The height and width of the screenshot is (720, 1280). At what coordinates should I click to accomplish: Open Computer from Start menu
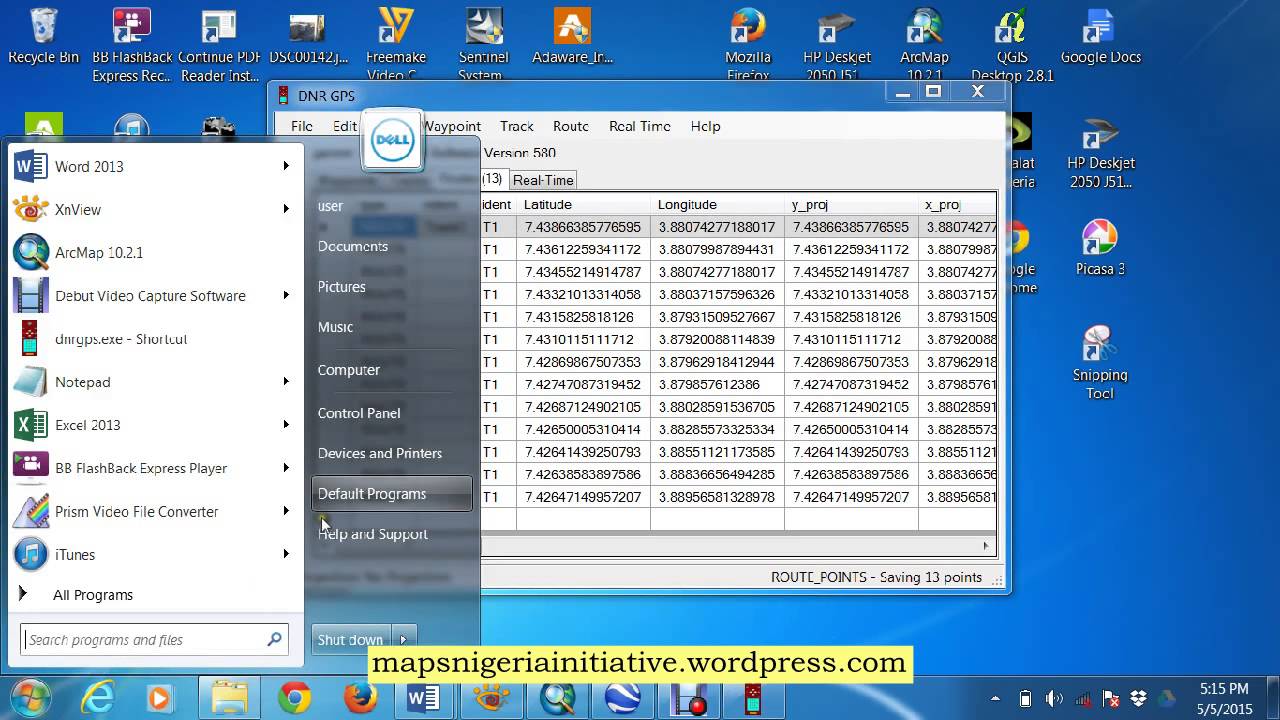click(x=349, y=370)
